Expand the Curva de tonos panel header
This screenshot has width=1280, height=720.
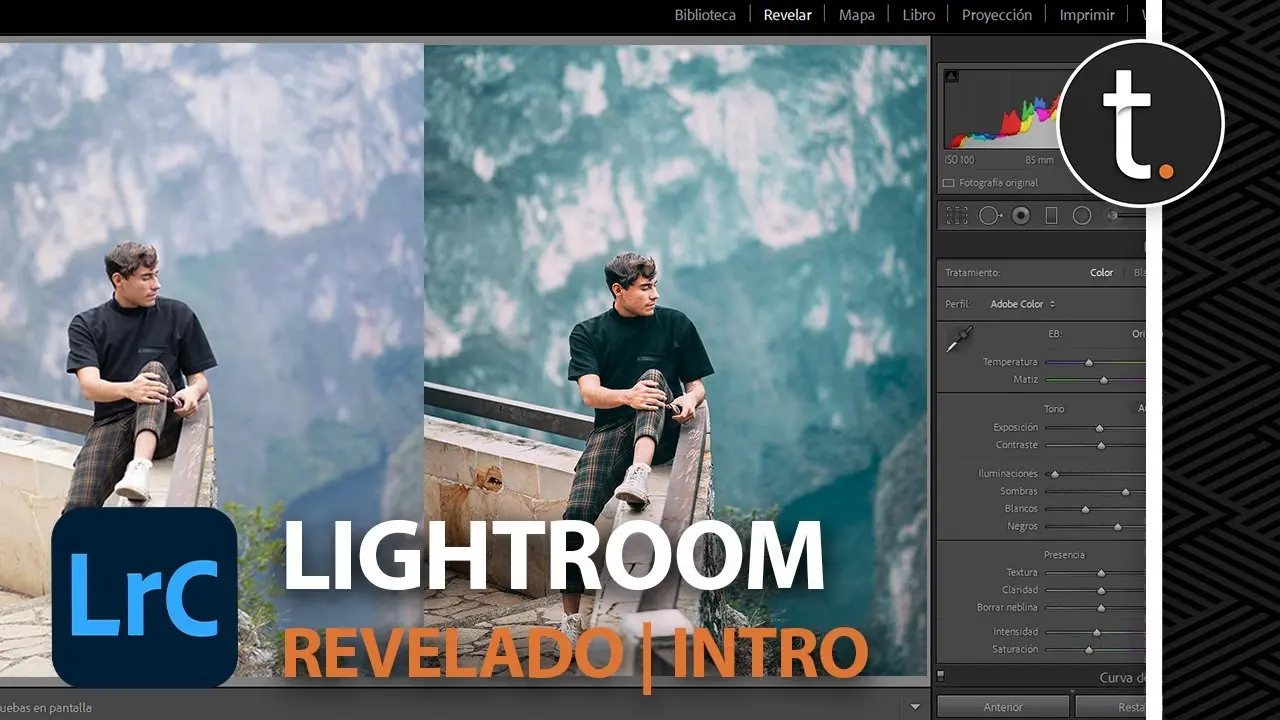point(1122,677)
